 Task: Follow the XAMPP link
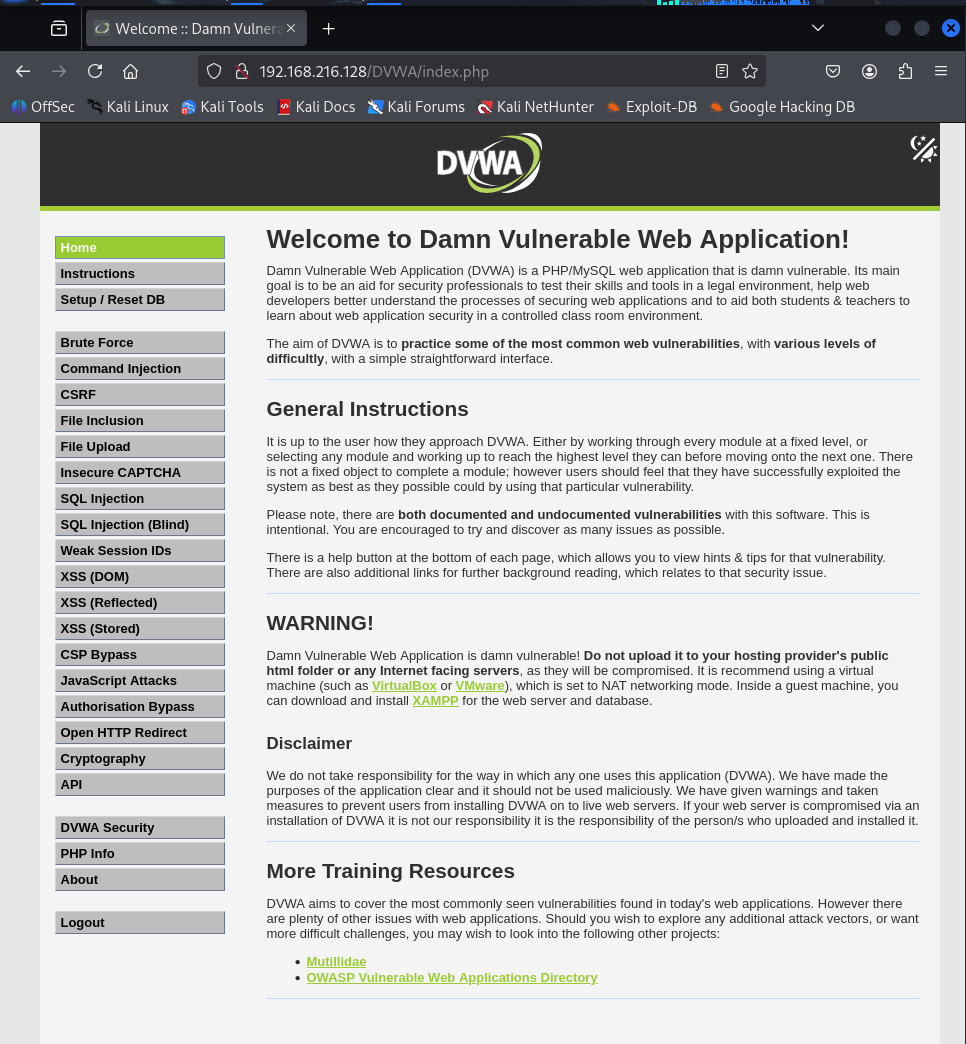coord(435,700)
